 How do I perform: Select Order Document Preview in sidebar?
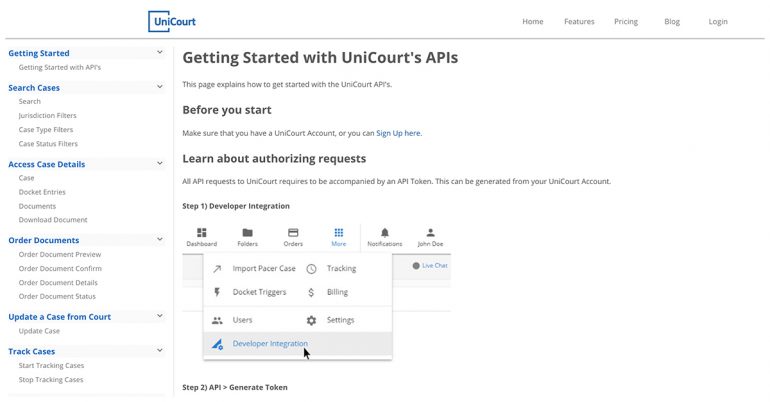point(60,254)
